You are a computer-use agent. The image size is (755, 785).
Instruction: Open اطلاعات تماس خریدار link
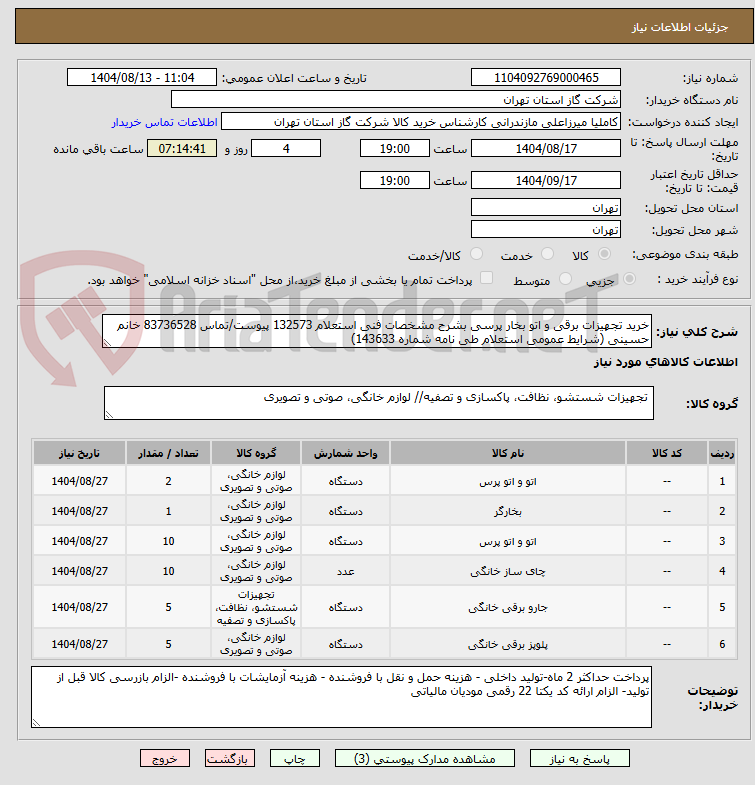coord(164,122)
